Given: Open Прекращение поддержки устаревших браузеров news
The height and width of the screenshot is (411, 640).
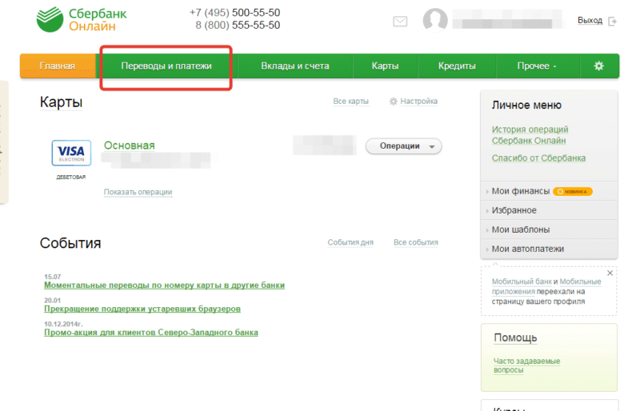Looking at the screenshot, I should click(x=142, y=309).
